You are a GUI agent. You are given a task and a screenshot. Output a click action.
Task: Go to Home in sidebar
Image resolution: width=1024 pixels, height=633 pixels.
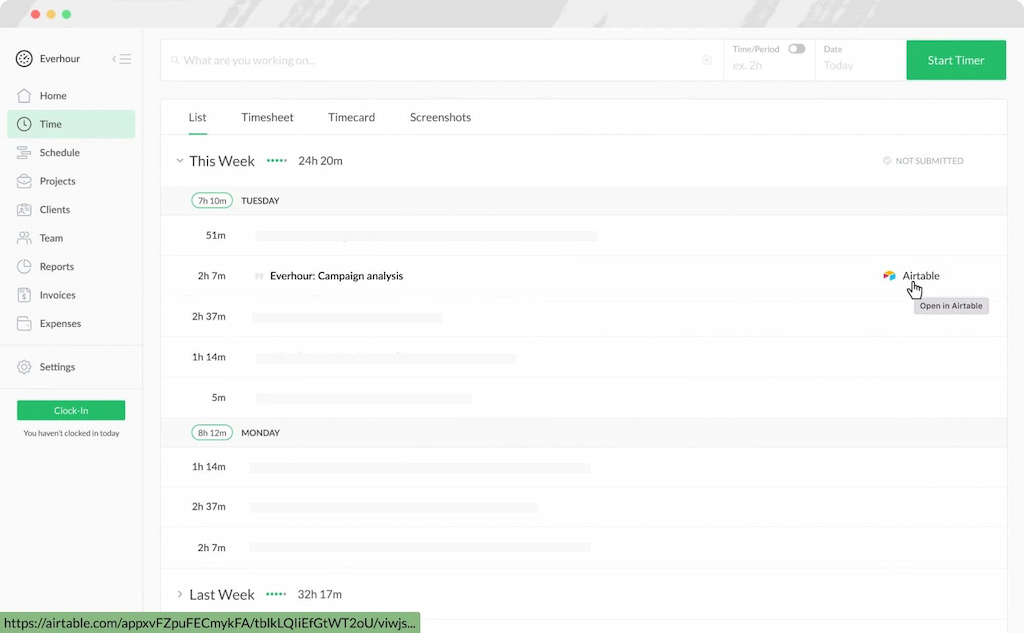pyautogui.click(x=71, y=95)
